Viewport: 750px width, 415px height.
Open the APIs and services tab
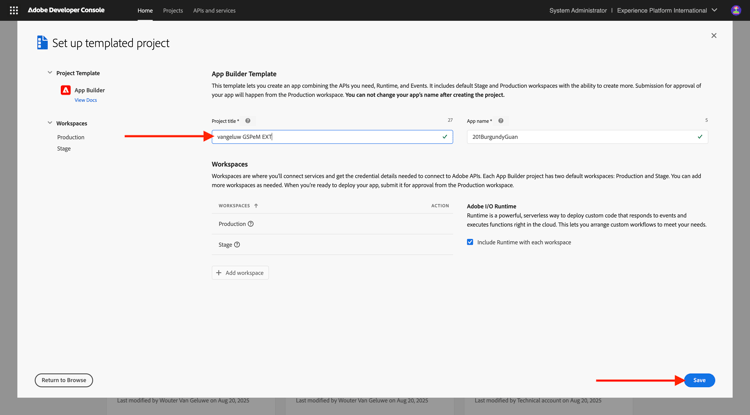tap(214, 11)
